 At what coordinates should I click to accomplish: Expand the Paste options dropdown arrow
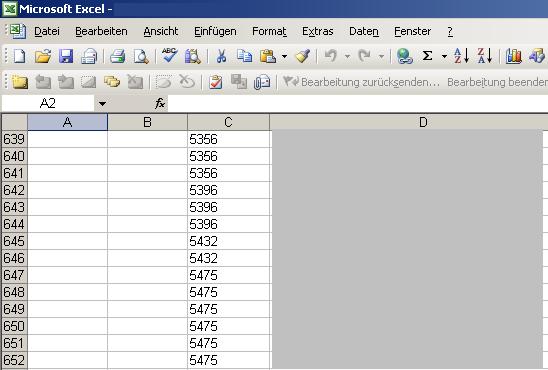point(284,56)
